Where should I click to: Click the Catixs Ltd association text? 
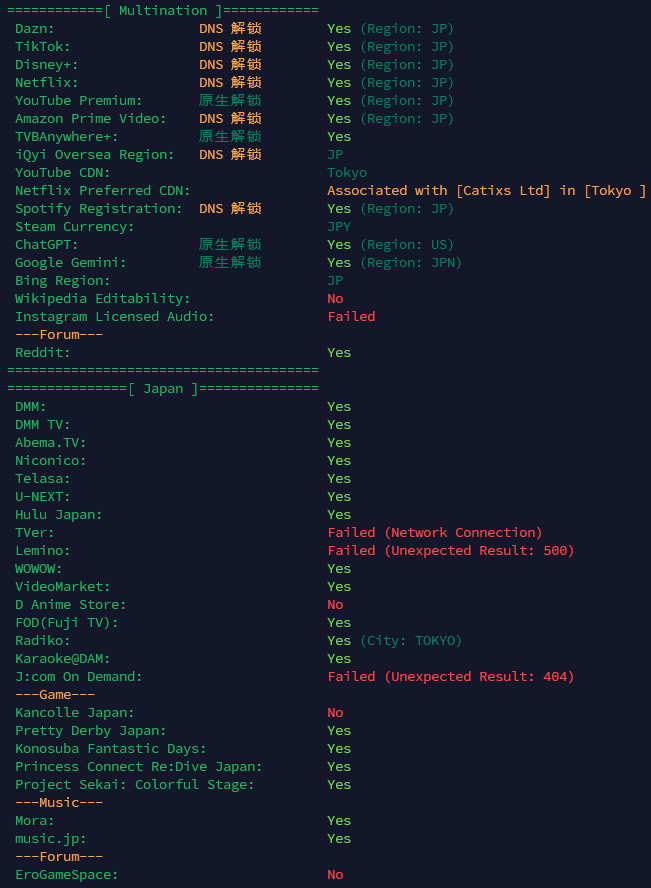tap(486, 190)
